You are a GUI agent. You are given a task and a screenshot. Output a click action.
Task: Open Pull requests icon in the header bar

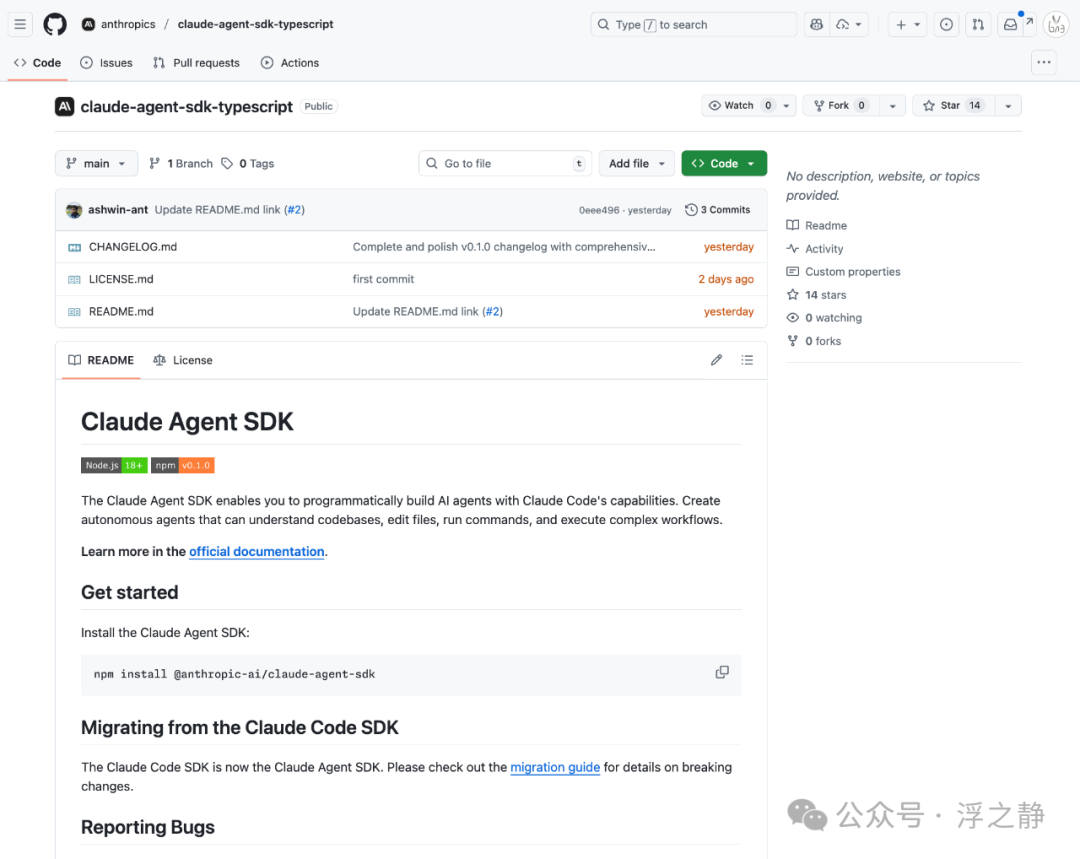978,25
